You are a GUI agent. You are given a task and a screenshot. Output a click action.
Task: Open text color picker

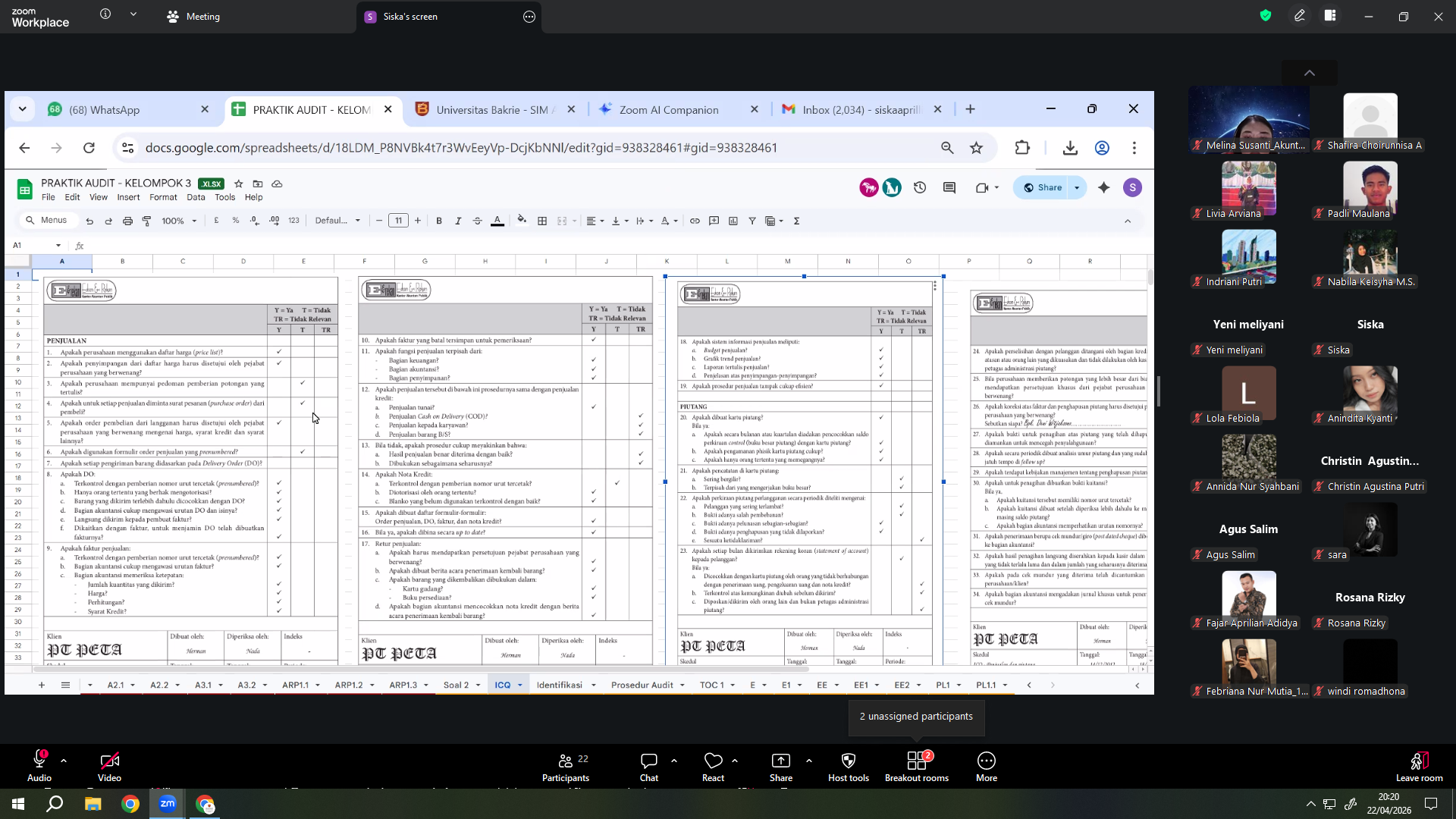click(x=497, y=221)
